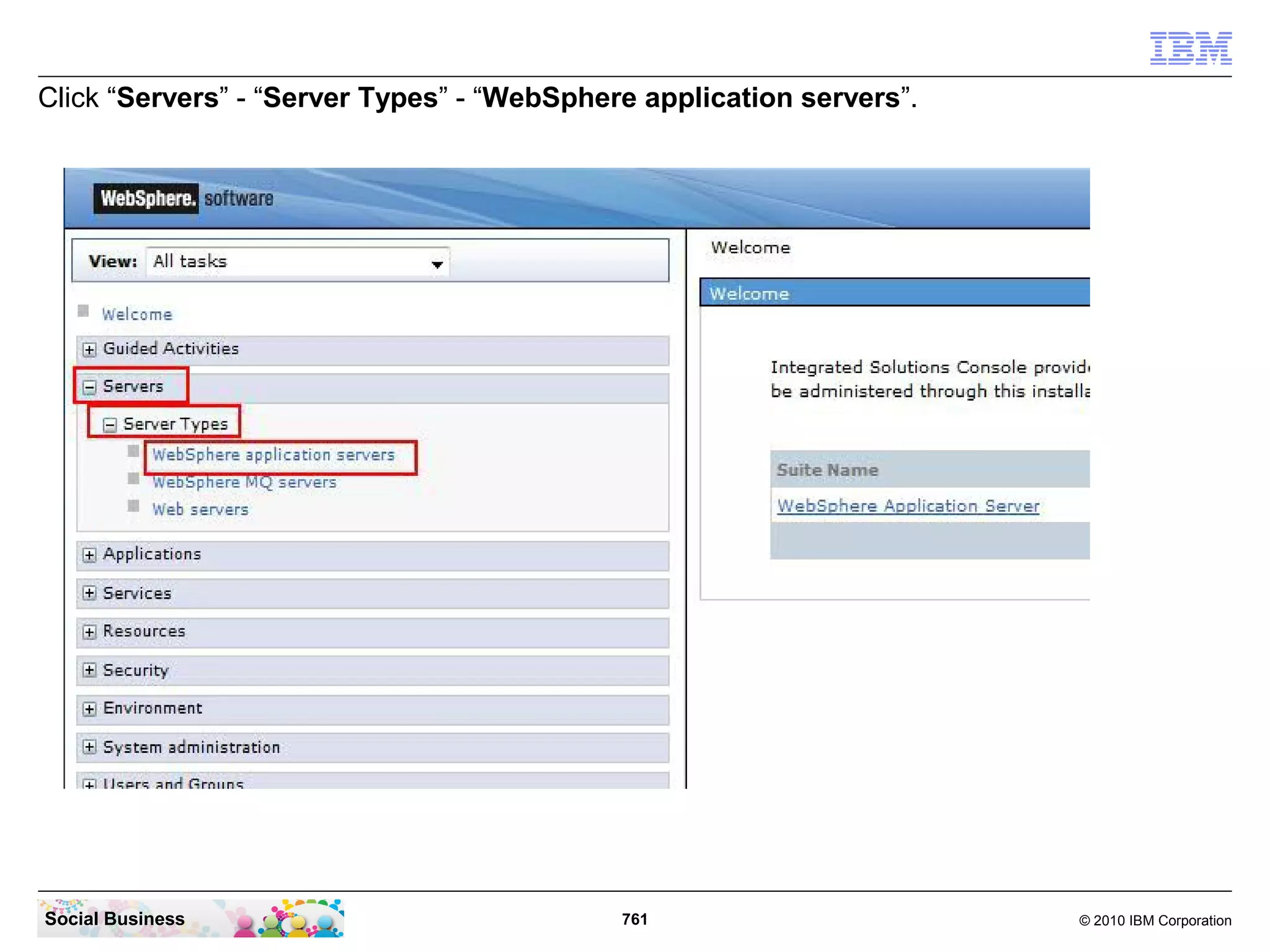Click the Security label
The image size is (1270, 952).
[x=136, y=671]
